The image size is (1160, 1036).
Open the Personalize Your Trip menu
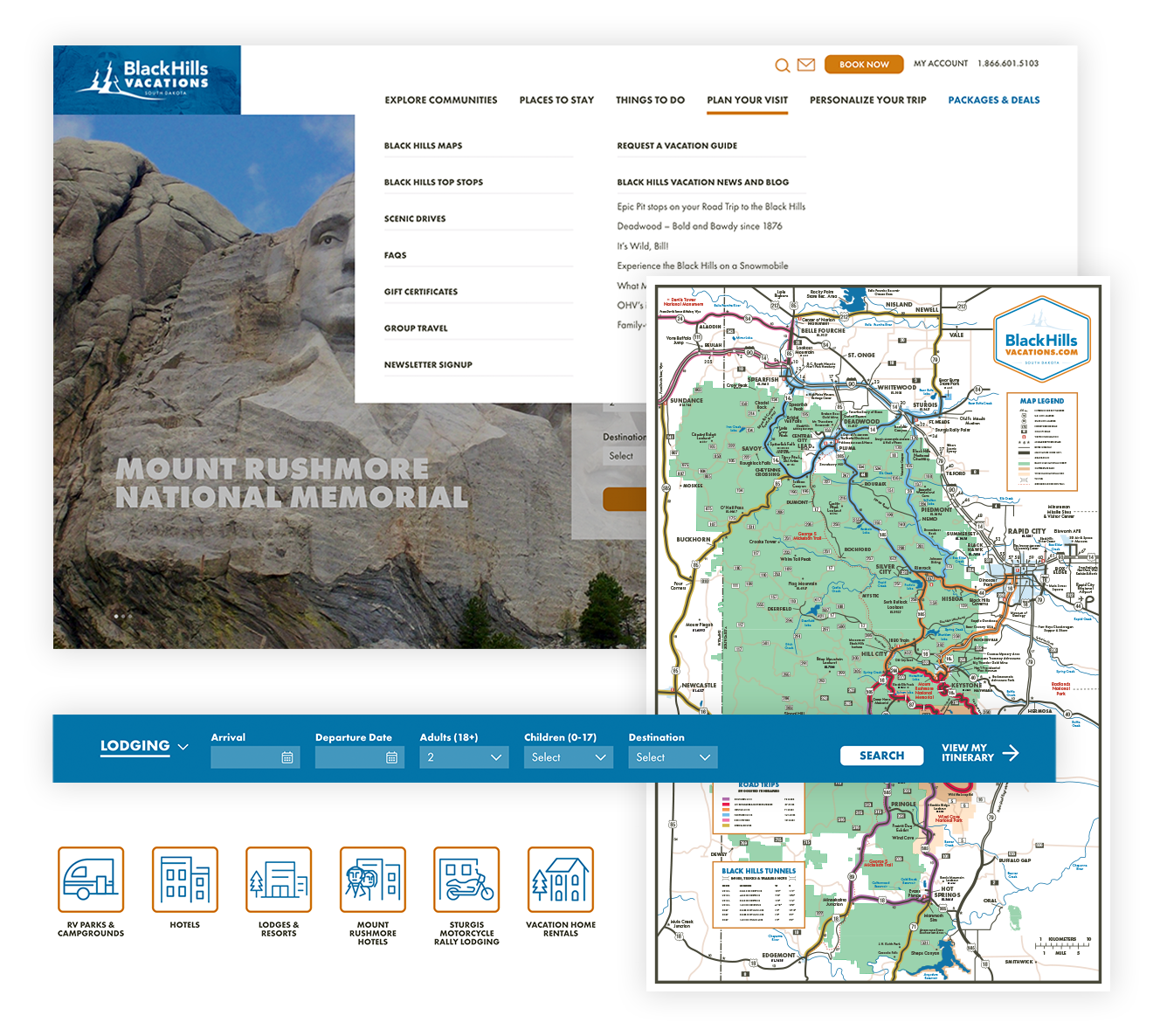[x=868, y=100]
